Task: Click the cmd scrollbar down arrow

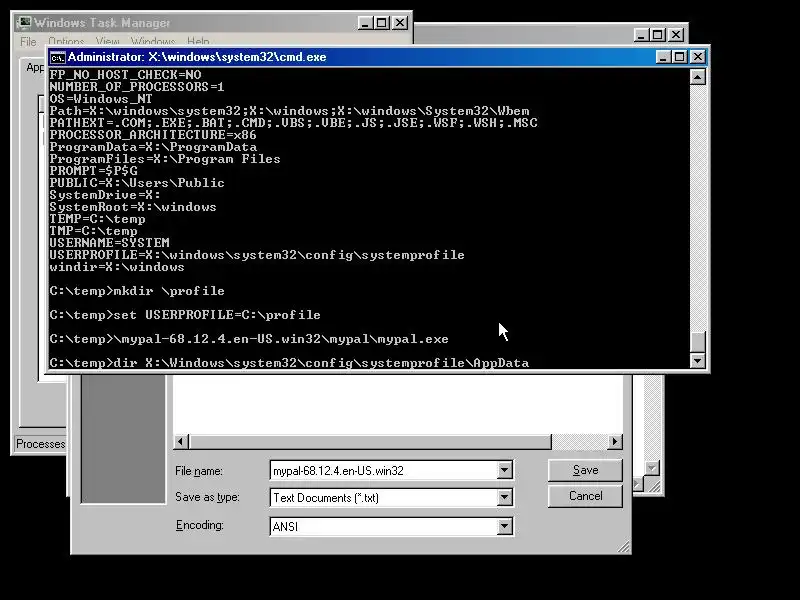Action: [697, 361]
